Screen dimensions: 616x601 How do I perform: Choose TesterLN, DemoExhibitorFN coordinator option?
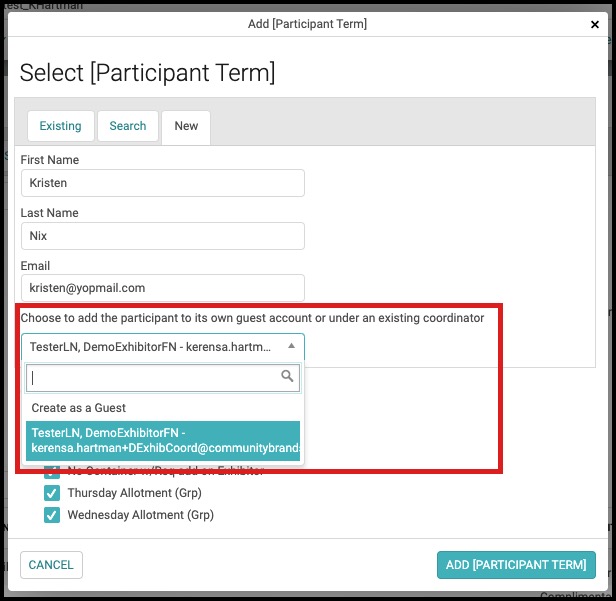tap(163, 440)
